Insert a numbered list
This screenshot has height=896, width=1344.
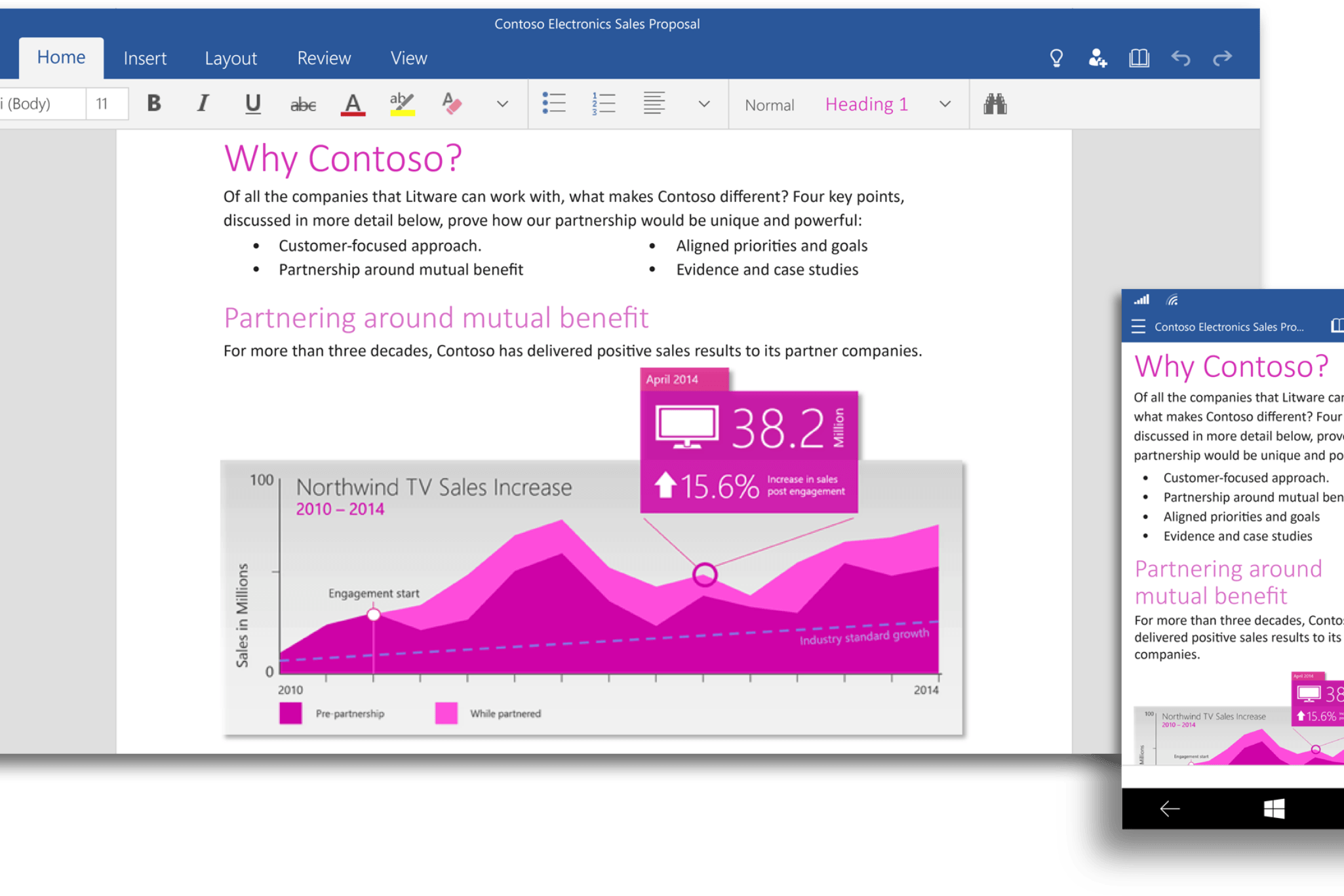point(603,104)
